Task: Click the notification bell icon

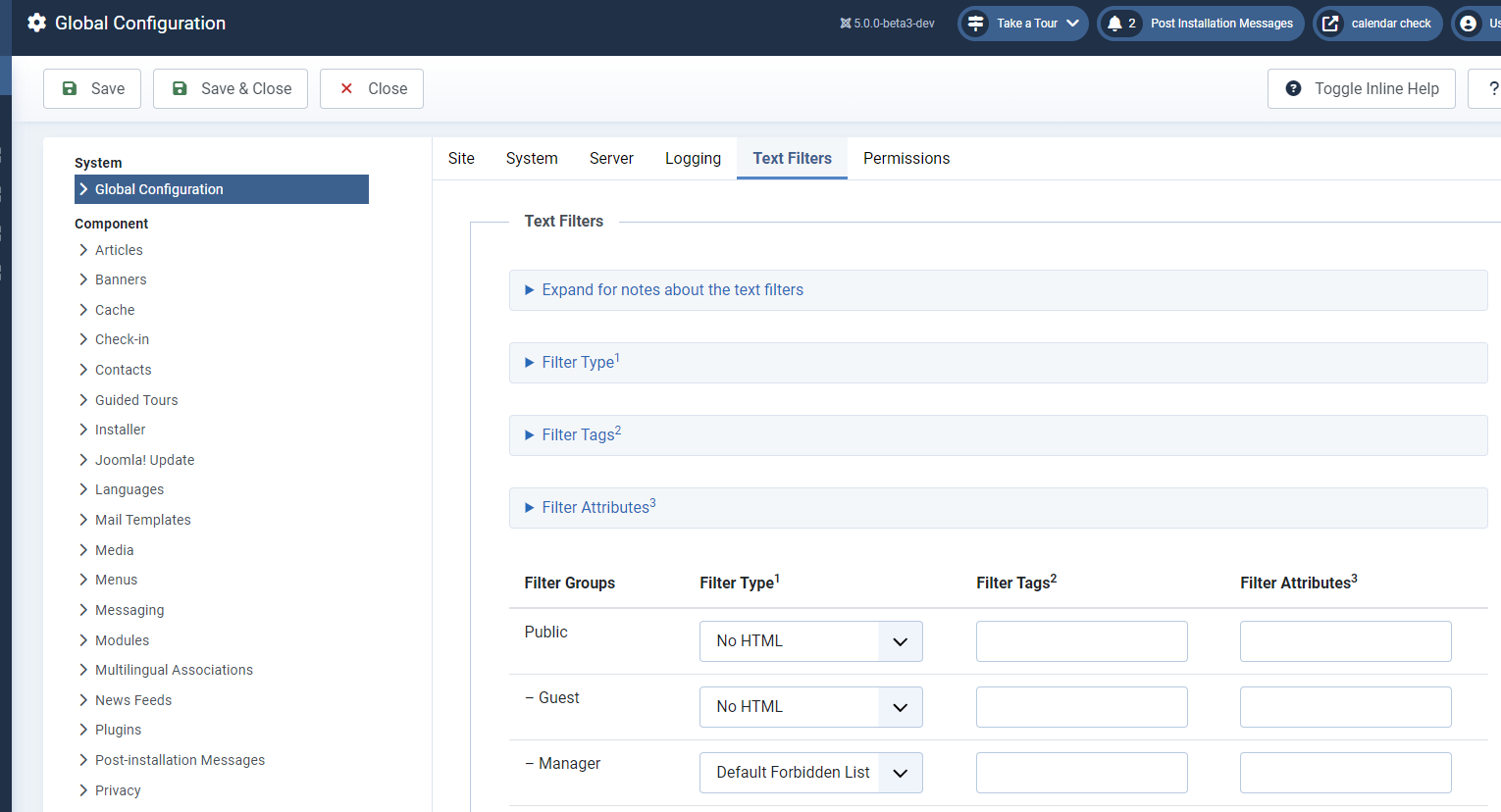Action: pyautogui.click(x=1114, y=24)
